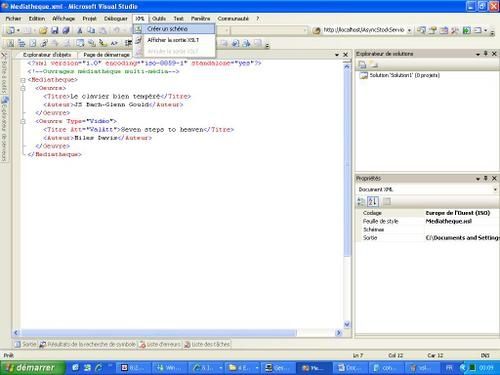Screen dimensions: 500x375
Task: Open the new project dropdown arrow
Action: pyautogui.click(x=18, y=31)
